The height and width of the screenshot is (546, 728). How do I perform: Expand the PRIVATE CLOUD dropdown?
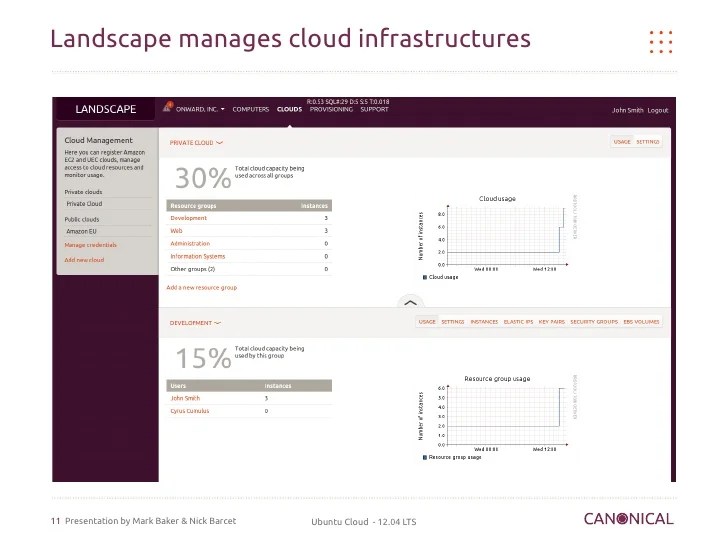click(x=196, y=143)
